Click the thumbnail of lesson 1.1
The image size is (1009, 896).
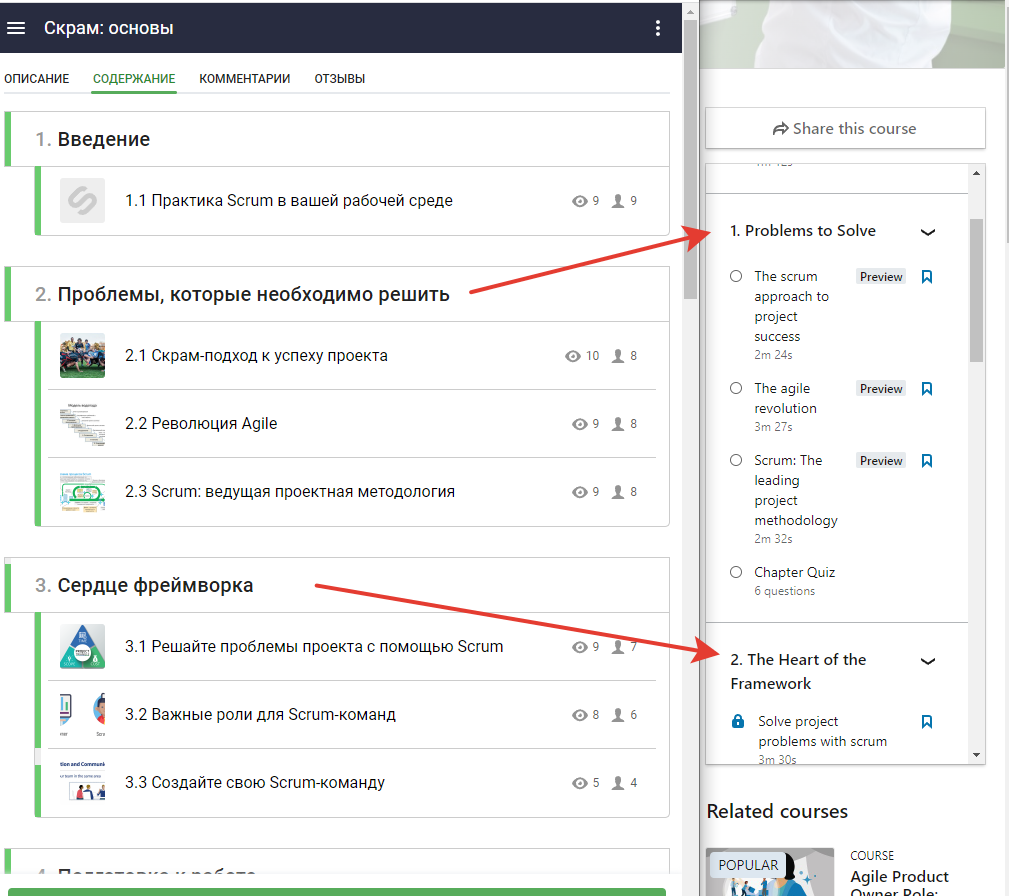[x=82, y=201]
